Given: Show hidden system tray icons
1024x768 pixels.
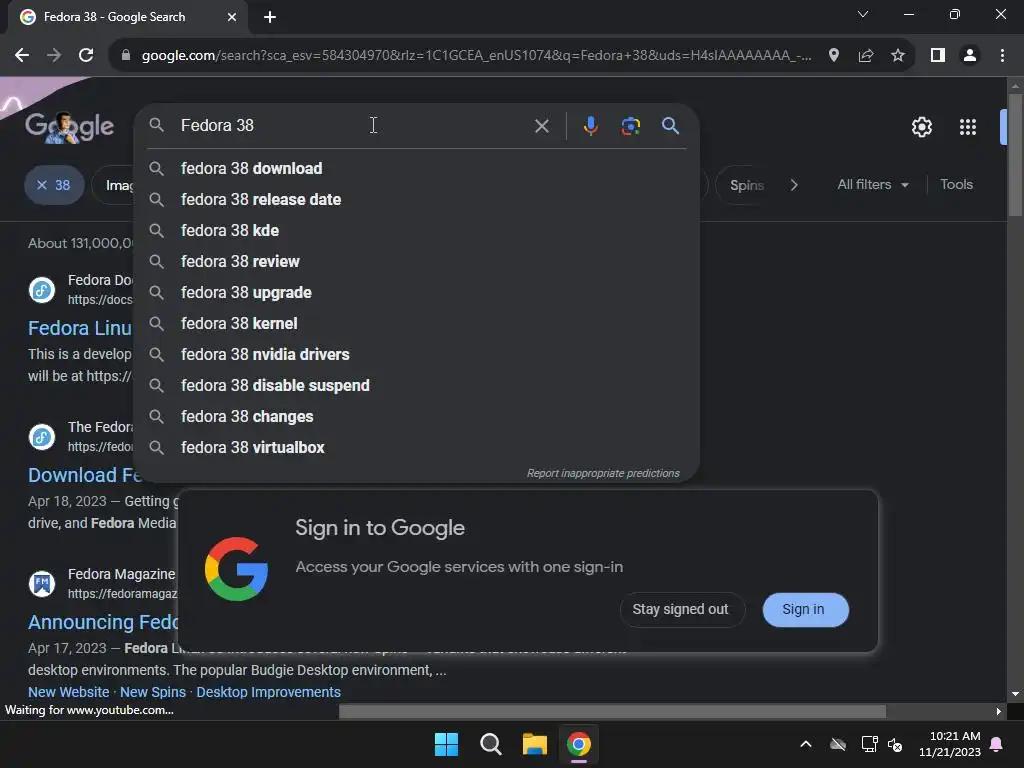Looking at the screenshot, I should 806,744.
